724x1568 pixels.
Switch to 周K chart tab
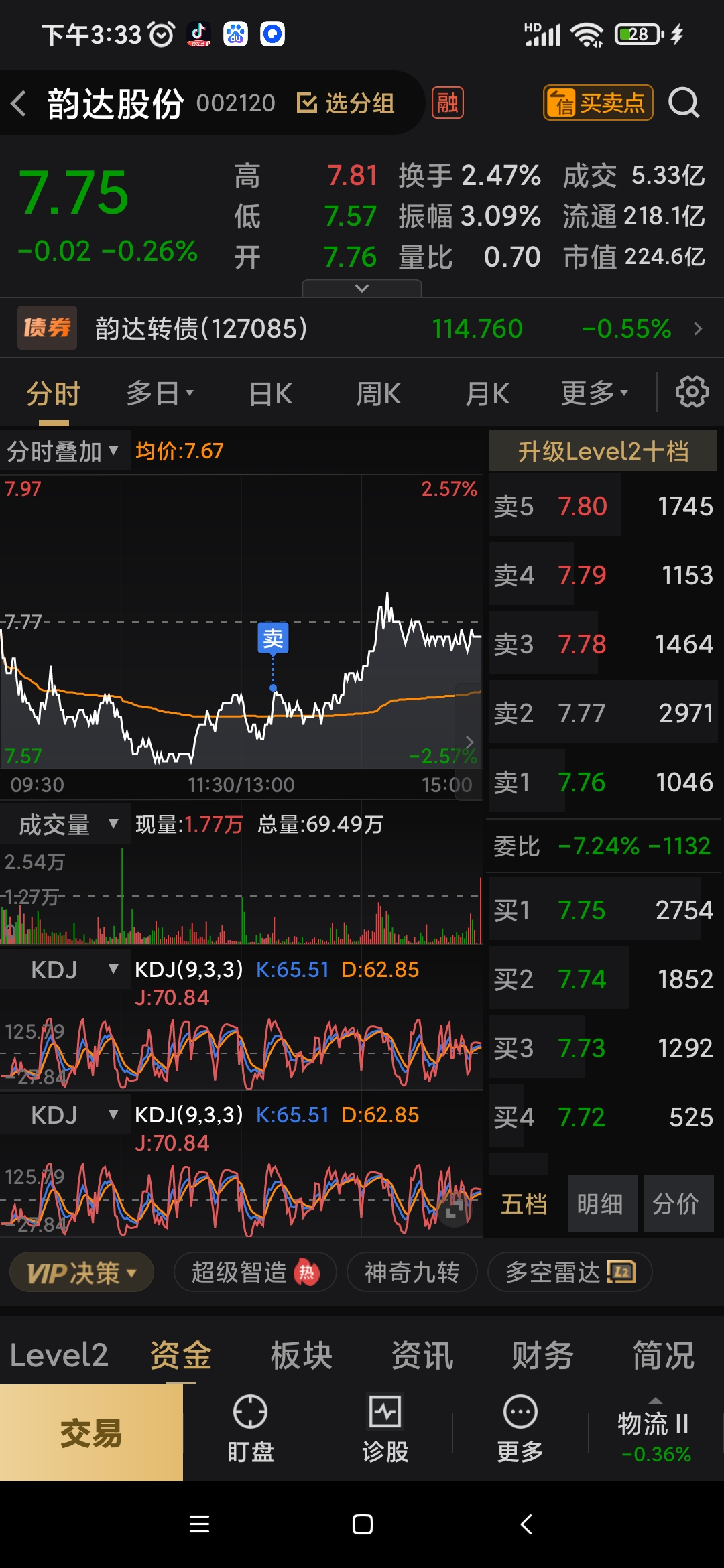click(379, 393)
